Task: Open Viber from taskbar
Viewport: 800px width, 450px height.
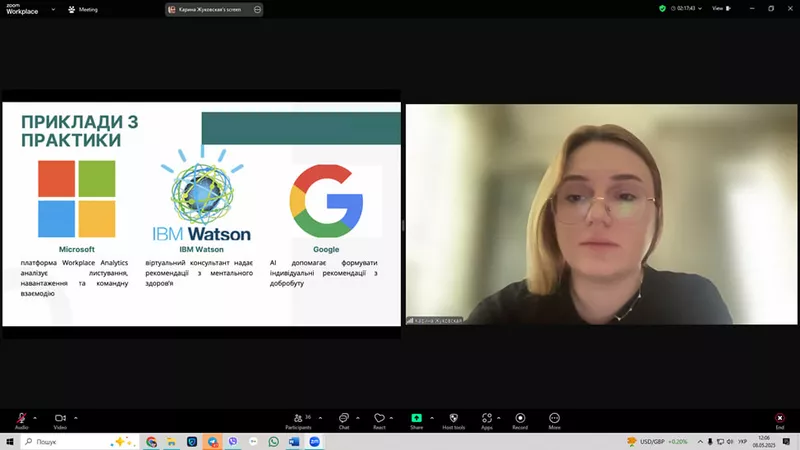Action: point(233,442)
